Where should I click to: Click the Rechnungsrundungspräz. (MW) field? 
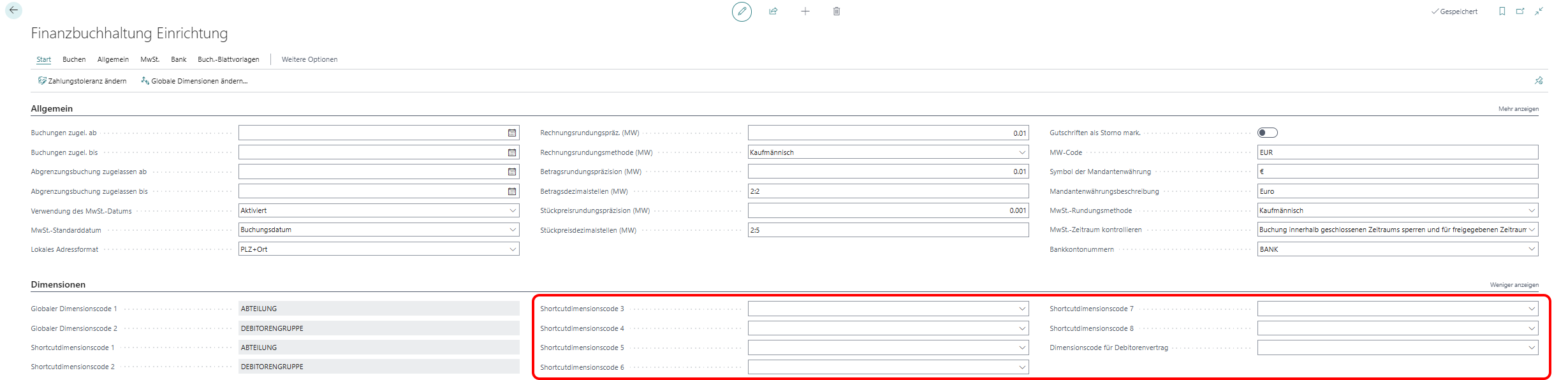click(x=888, y=133)
